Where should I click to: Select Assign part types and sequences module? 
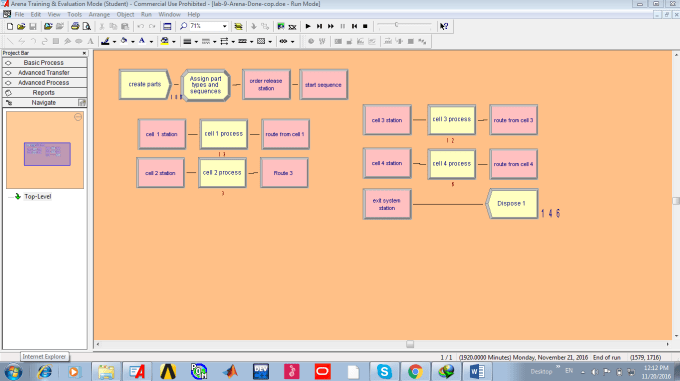click(206, 85)
